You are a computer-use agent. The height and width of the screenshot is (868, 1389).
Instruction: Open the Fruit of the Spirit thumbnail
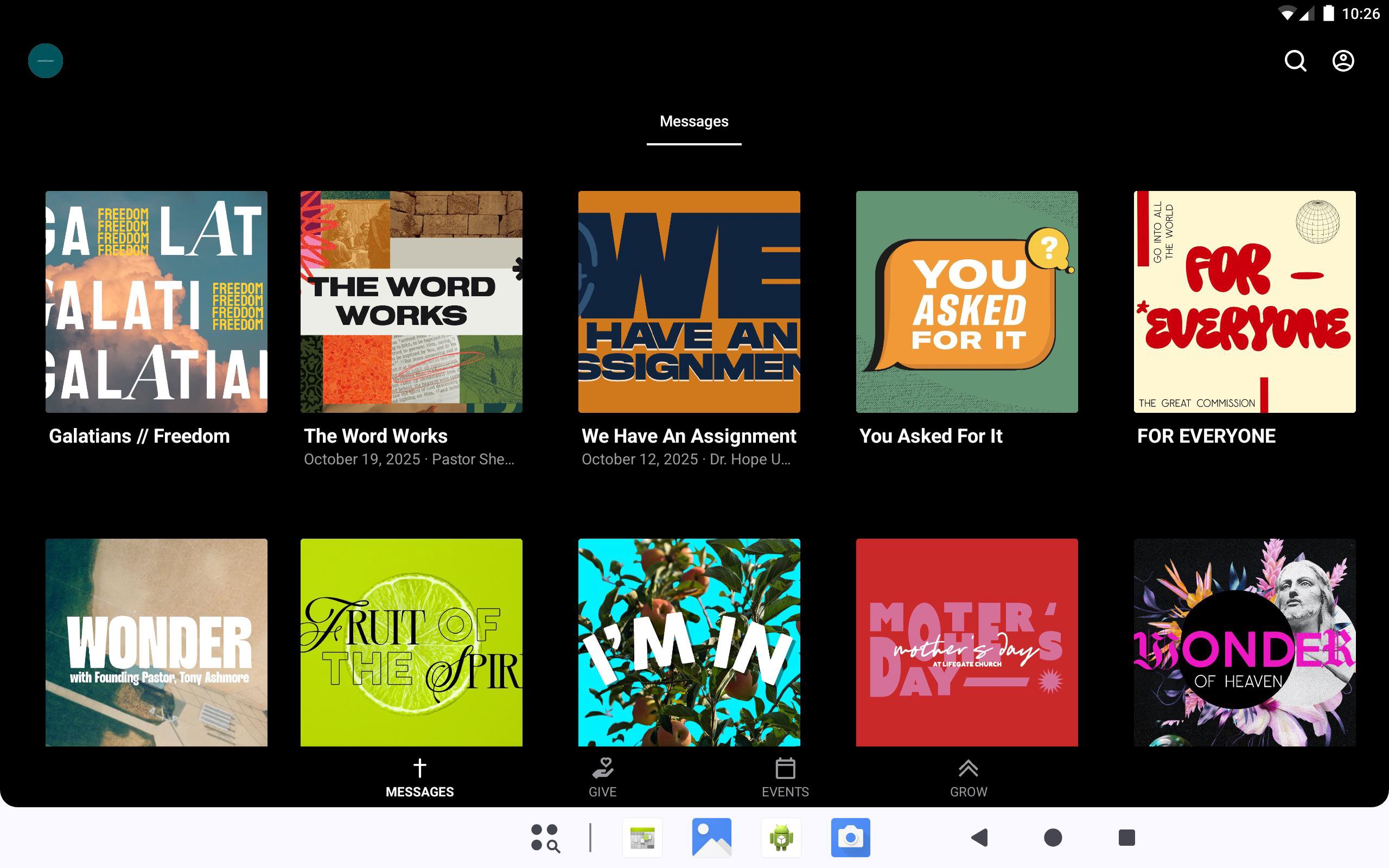click(411, 642)
